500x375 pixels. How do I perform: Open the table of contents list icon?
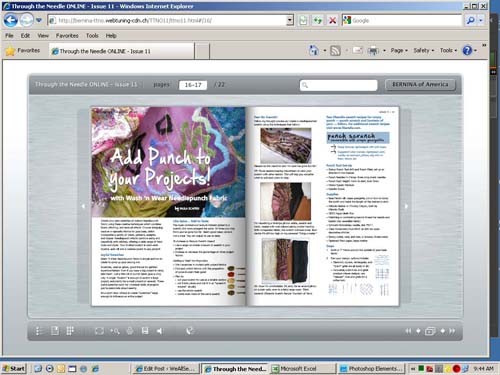[38, 331]
